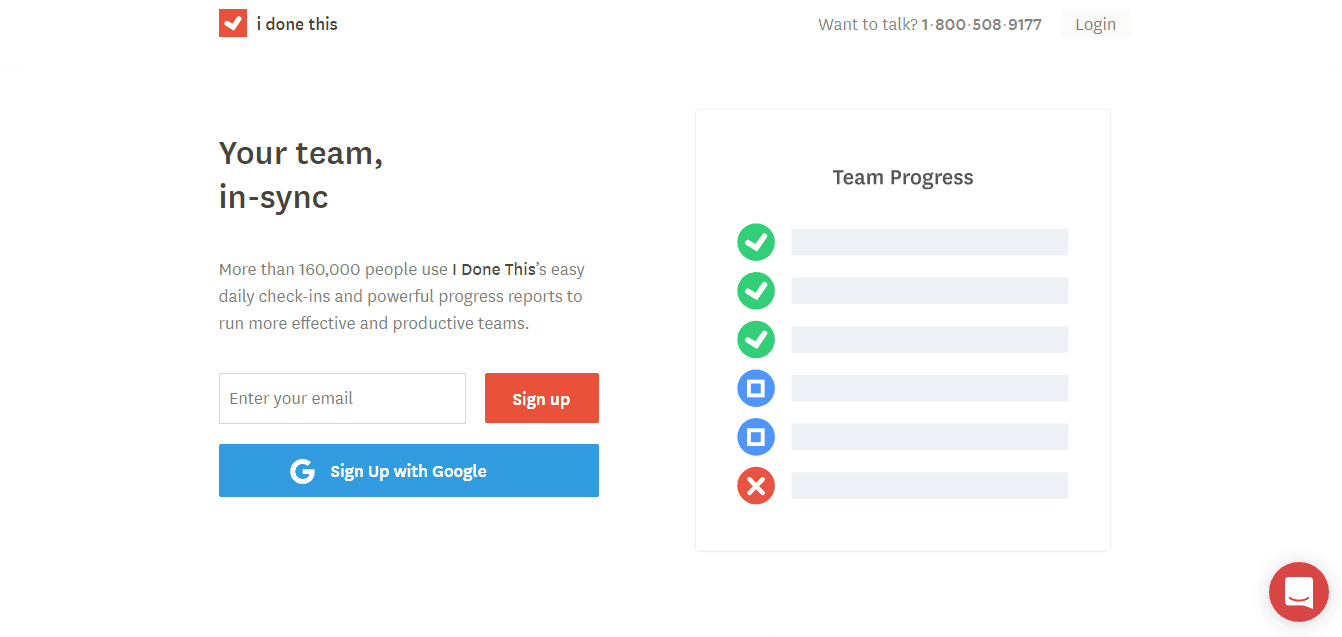Viewport: 1342px width, 637px height.
Task: Focus the Enter your email field
Action: click(342, 398)
